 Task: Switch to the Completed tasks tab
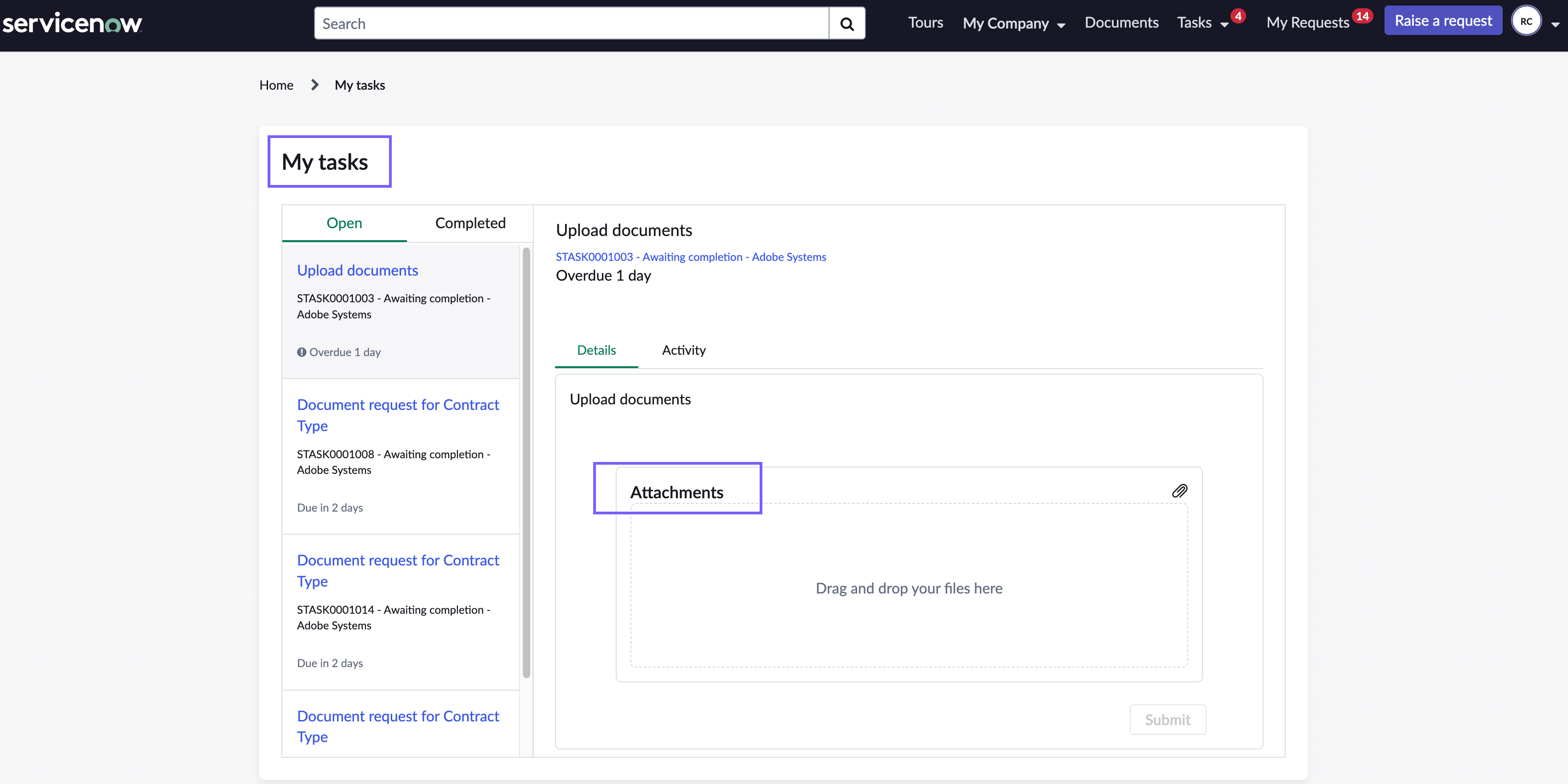click(x=470, y=223)
